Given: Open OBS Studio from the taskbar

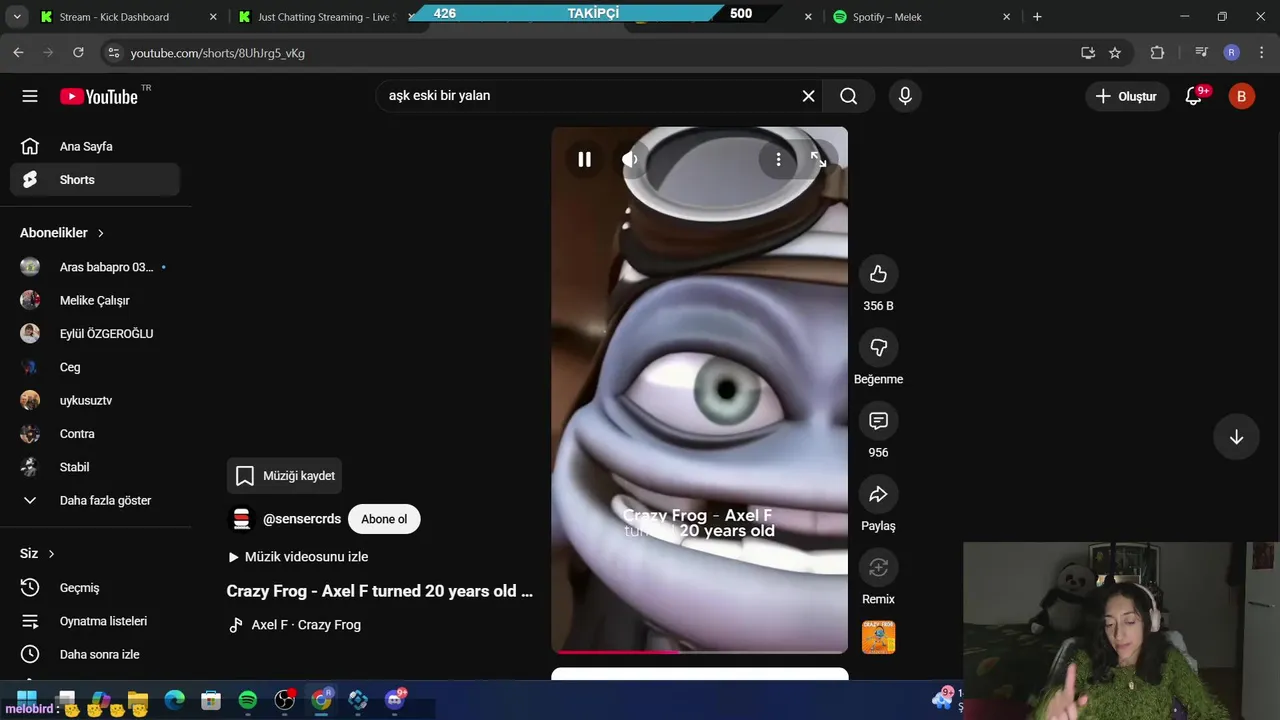Looking at the screenshot, I should [285, 700].
